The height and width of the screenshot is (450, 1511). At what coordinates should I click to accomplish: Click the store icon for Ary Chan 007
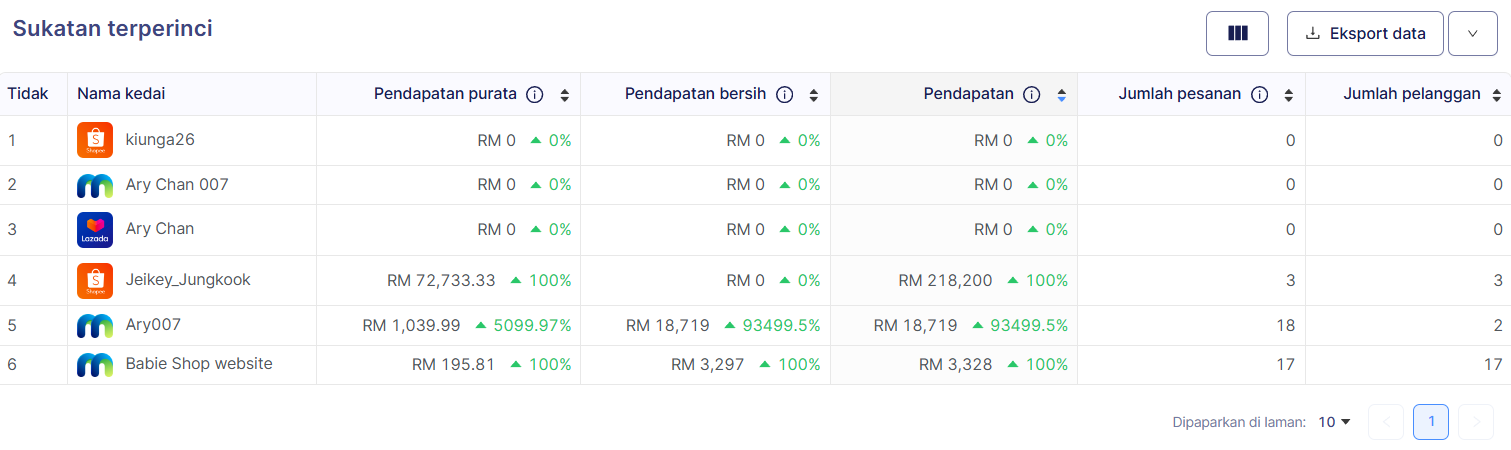click(95, 185)
